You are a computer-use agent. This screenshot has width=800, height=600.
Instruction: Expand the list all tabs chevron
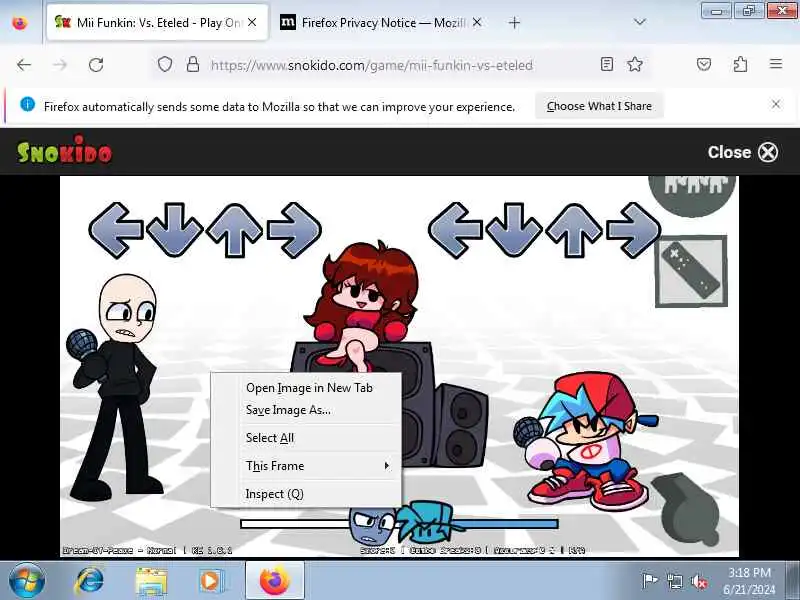pyautogui.click(x=640, y=22)
